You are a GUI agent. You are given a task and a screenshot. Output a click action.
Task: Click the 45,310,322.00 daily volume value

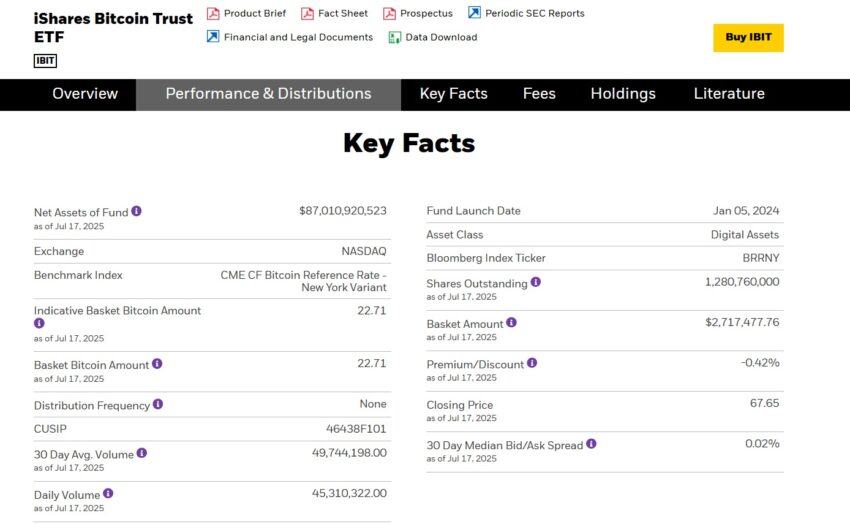pos(349,494)
